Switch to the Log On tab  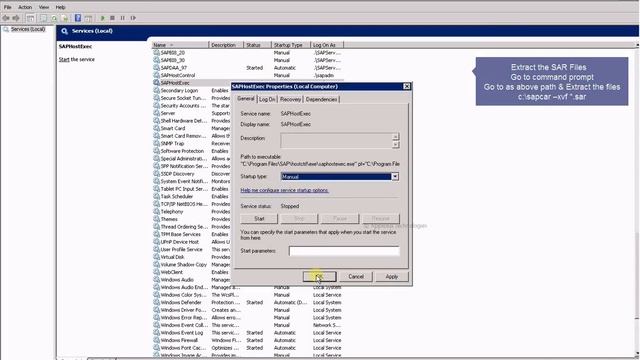(267, 99)
